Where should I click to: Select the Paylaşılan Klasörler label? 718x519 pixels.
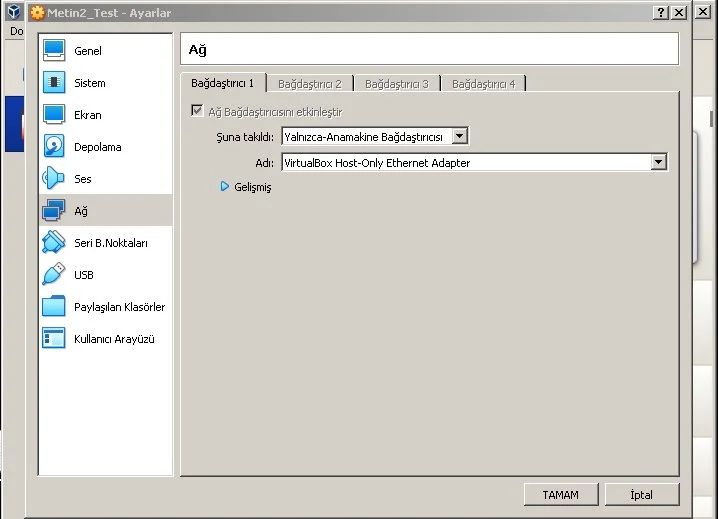point(120,307)
